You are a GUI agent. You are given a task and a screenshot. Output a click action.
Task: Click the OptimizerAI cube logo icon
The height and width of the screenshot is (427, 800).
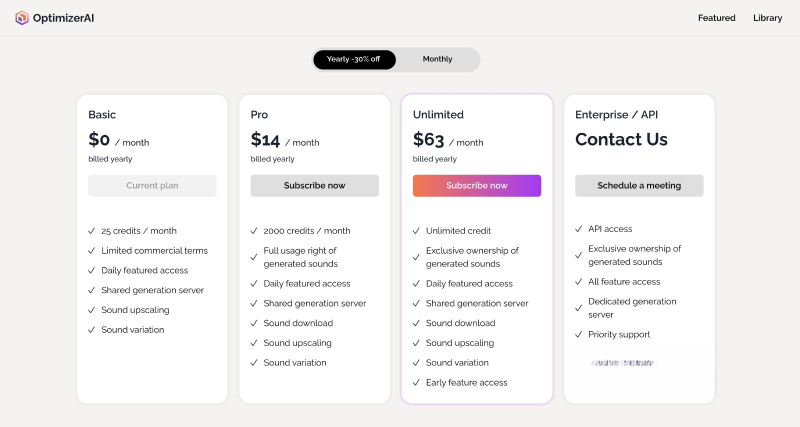coord(22,18)
